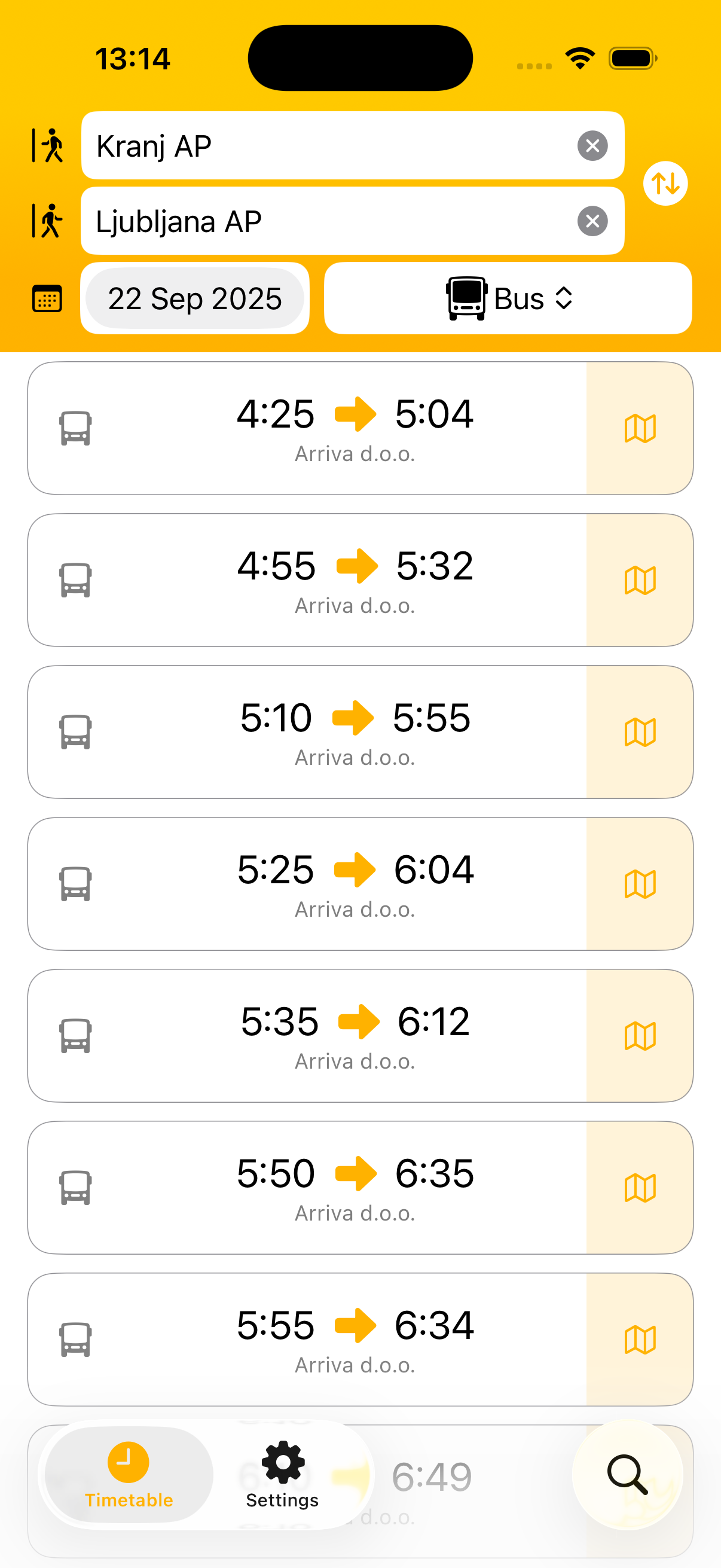View map for the 5:55 departure
Viewport: 721px width, 1568px height.
(640, 1339)
